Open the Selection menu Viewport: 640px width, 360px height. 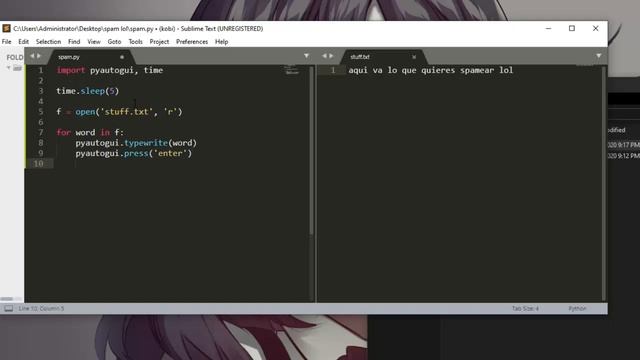[48, 42]
